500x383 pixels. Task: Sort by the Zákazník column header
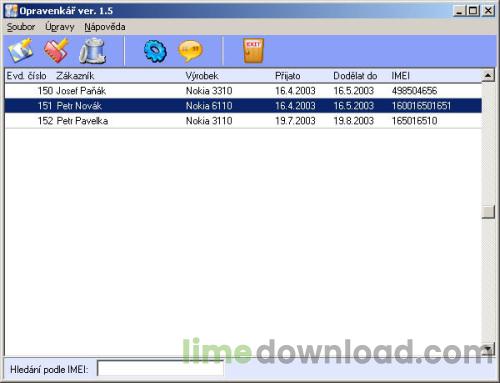point(75,76)
